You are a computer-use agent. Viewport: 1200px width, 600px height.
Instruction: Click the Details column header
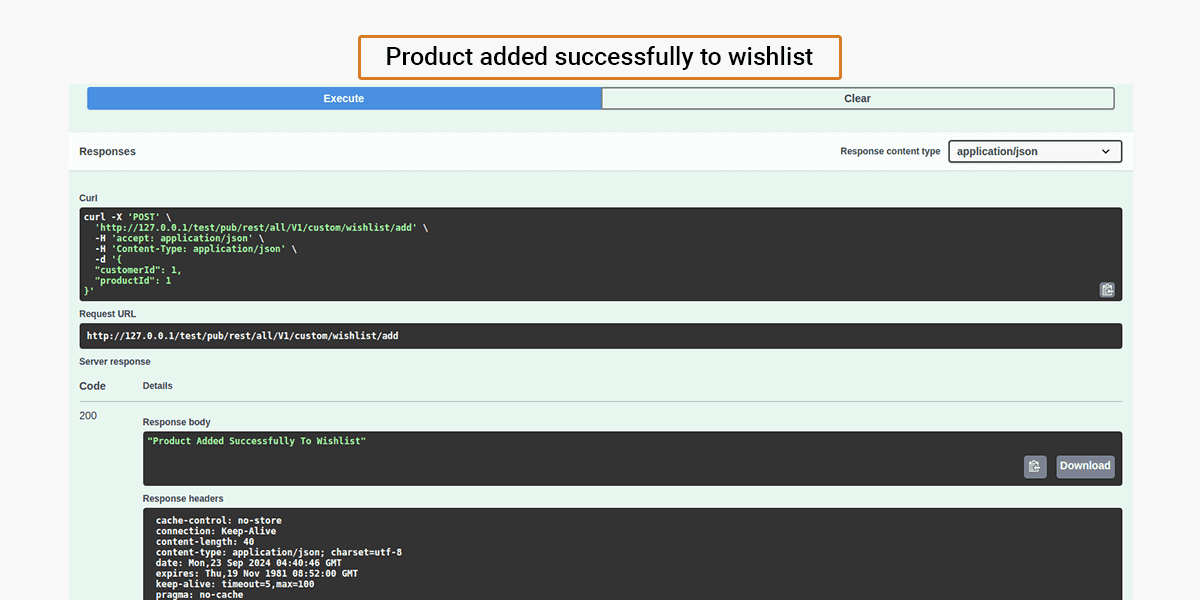(158, 386)
